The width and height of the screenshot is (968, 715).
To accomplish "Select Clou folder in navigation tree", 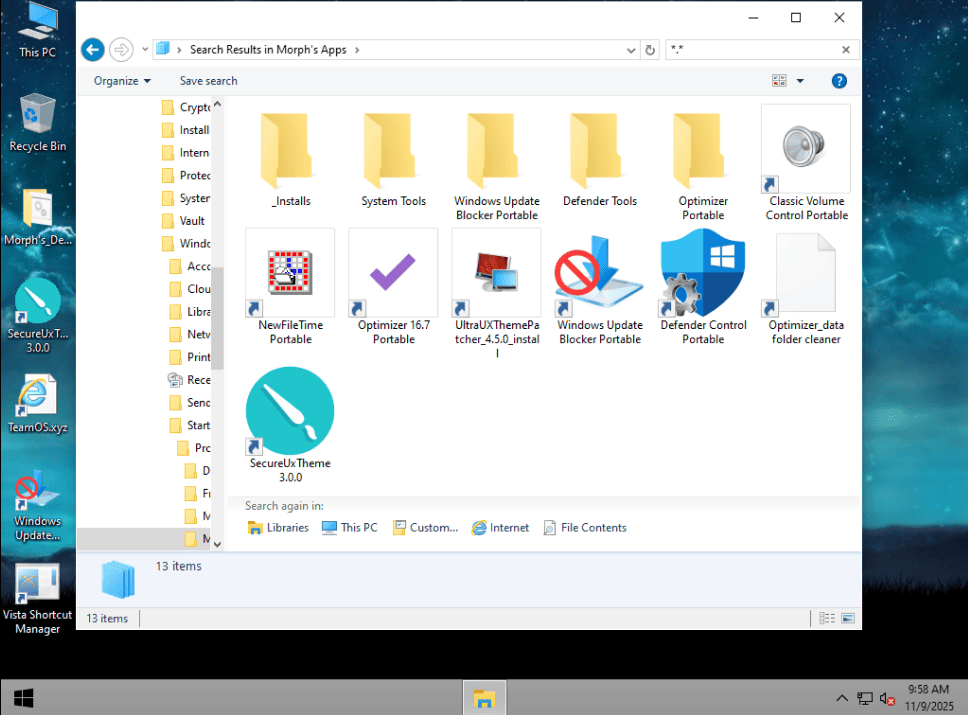I will 190,289.
